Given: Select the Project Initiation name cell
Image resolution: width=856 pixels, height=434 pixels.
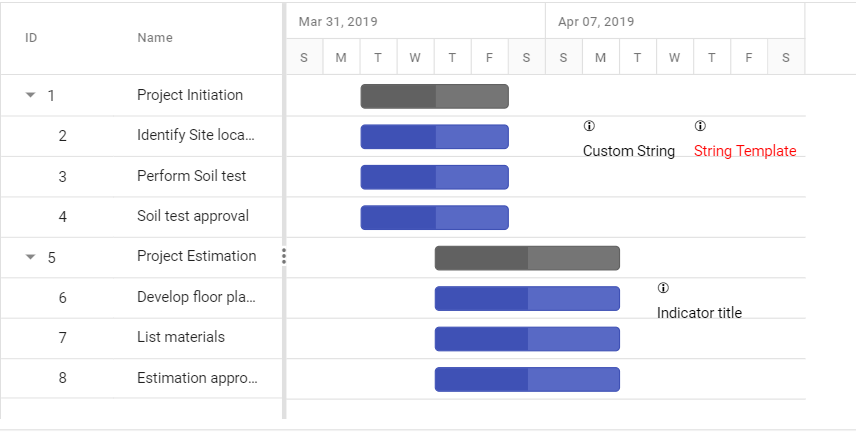Looking at the screenshot, I should coord(190,95).
